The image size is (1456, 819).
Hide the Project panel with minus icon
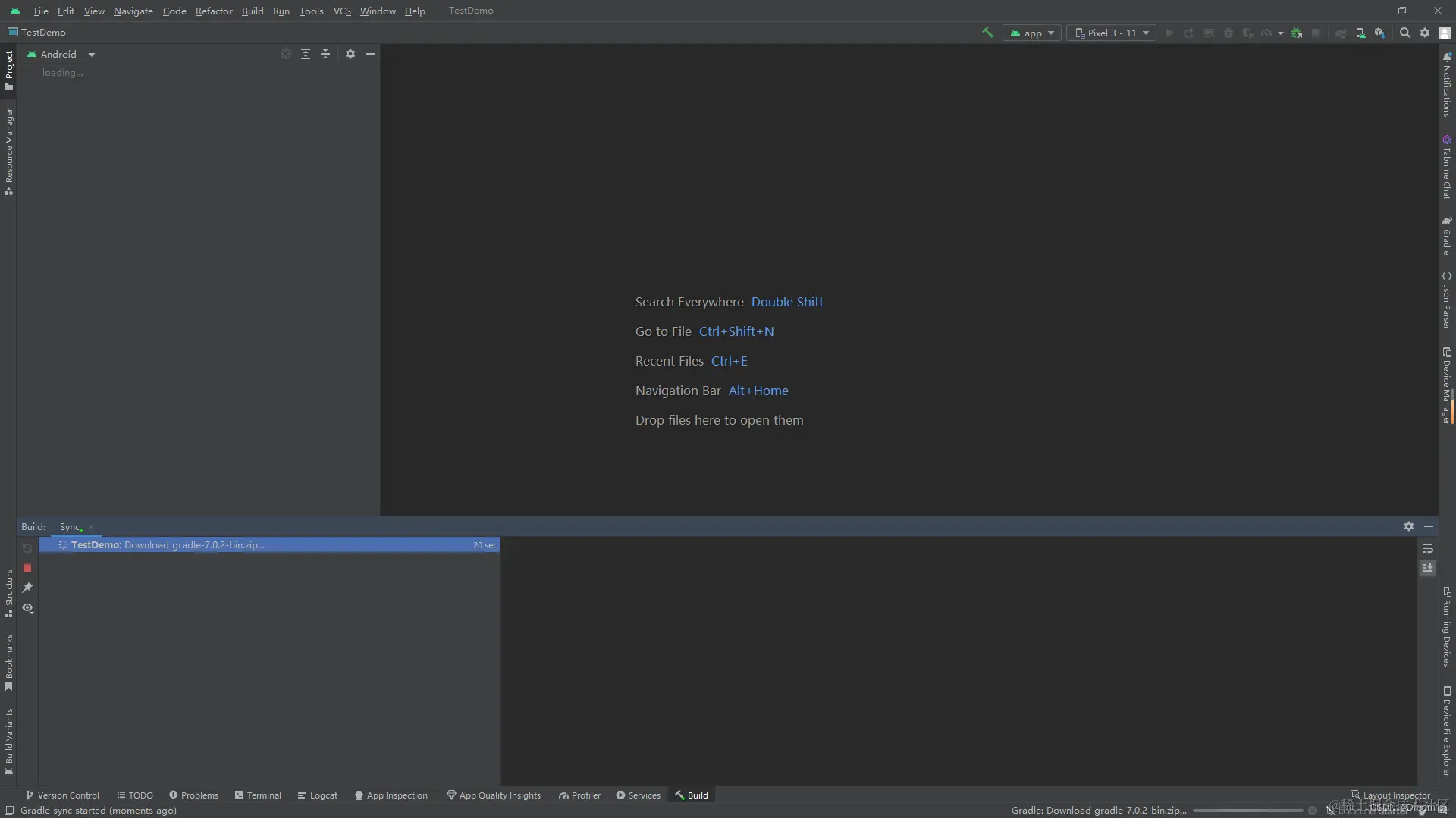tap(370, 54)
